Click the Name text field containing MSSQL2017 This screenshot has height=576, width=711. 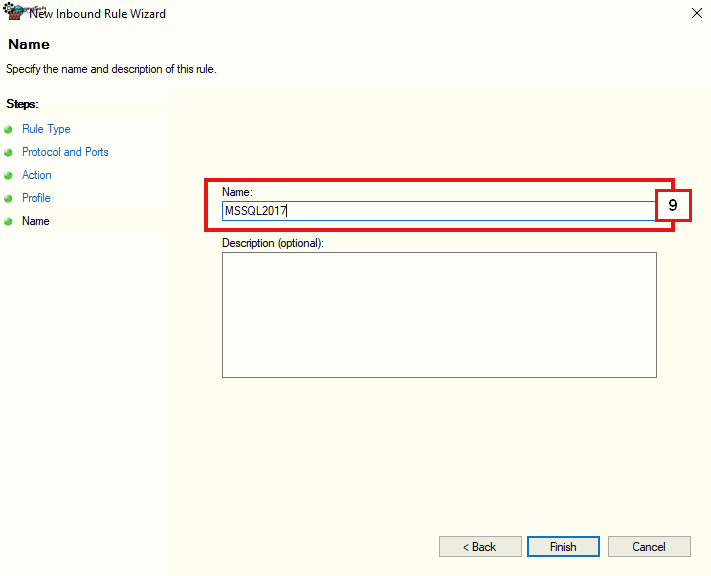tap(439, 211)
